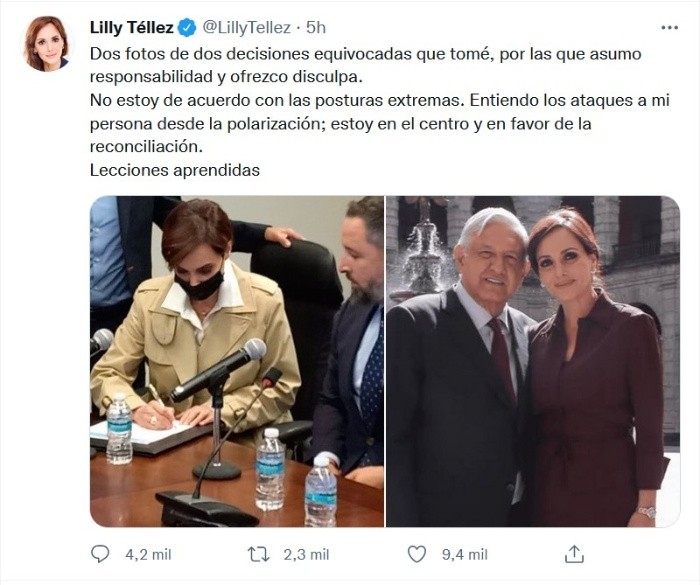
Task: Click the share upload icon
Action: tap(575, 553)
